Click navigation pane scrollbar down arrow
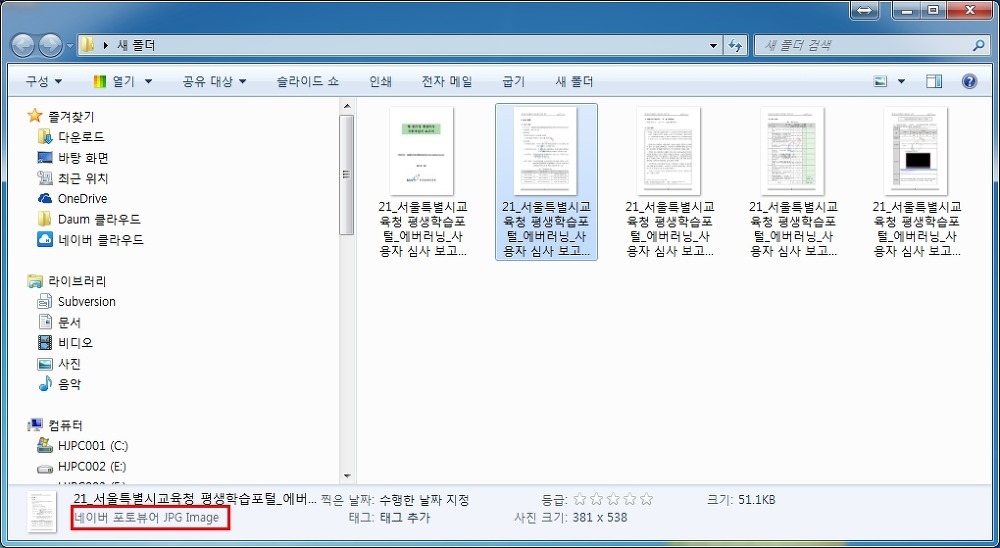 (x=347, y=476)
